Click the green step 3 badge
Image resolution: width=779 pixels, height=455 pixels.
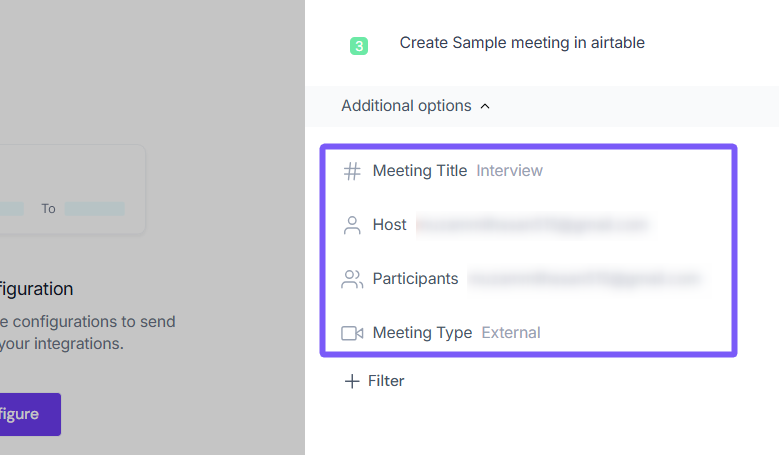[359, 45]
